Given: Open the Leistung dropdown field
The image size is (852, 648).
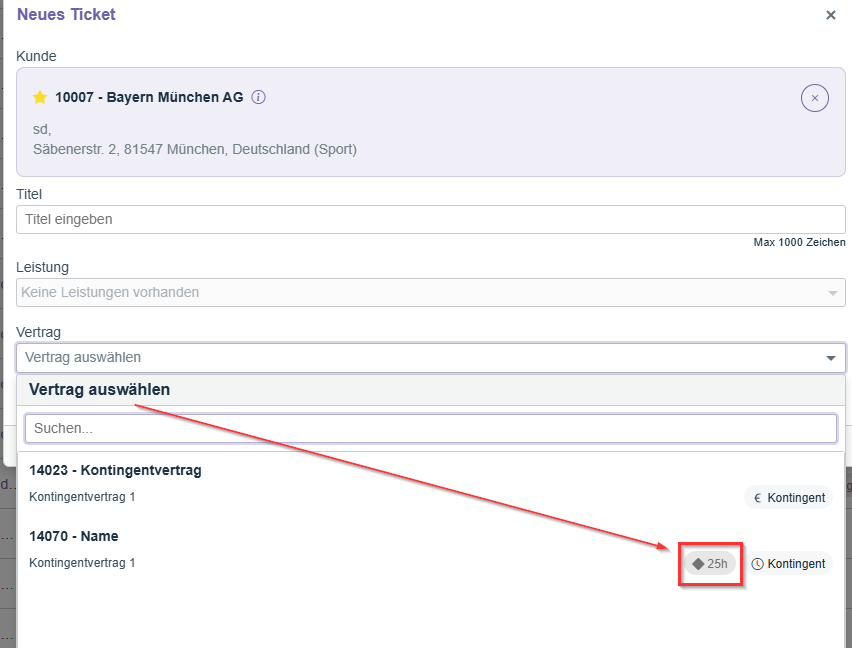Looking at the screenshot, I should (420, 292).
